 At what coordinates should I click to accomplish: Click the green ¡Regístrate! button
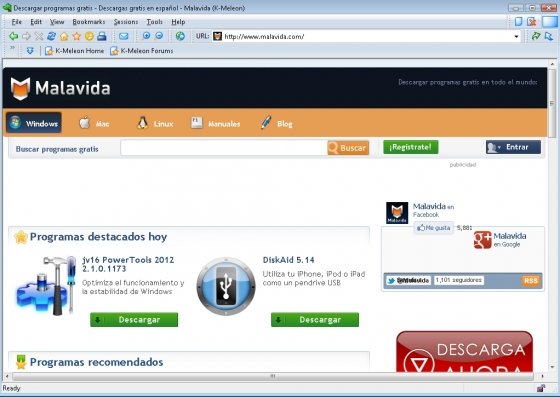411,147
